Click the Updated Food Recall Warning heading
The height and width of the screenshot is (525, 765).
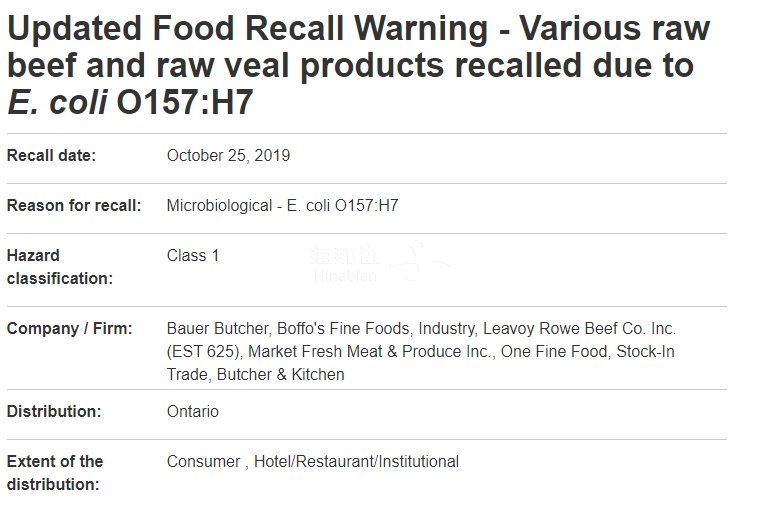[x=359, y=65]
